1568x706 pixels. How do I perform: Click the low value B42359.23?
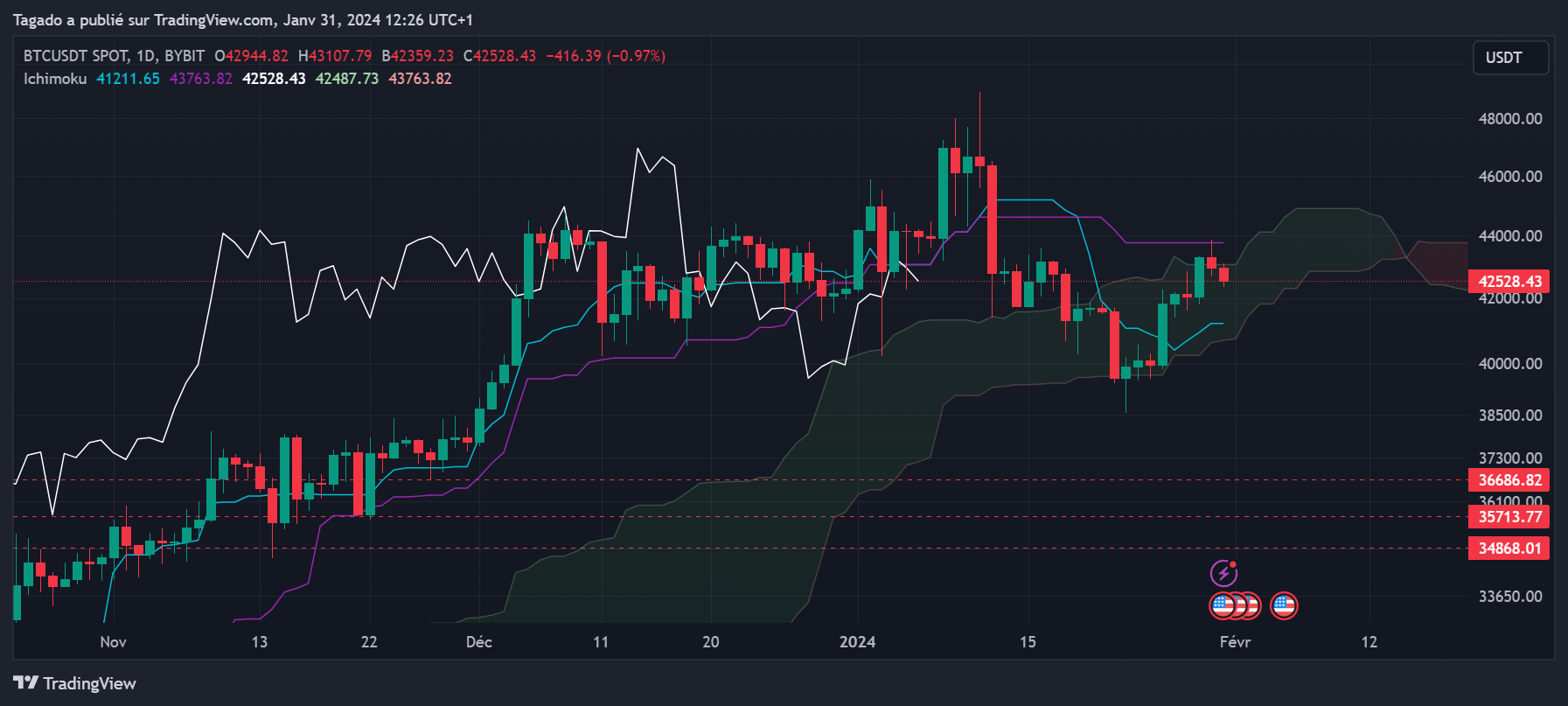[x=418, y=56]
